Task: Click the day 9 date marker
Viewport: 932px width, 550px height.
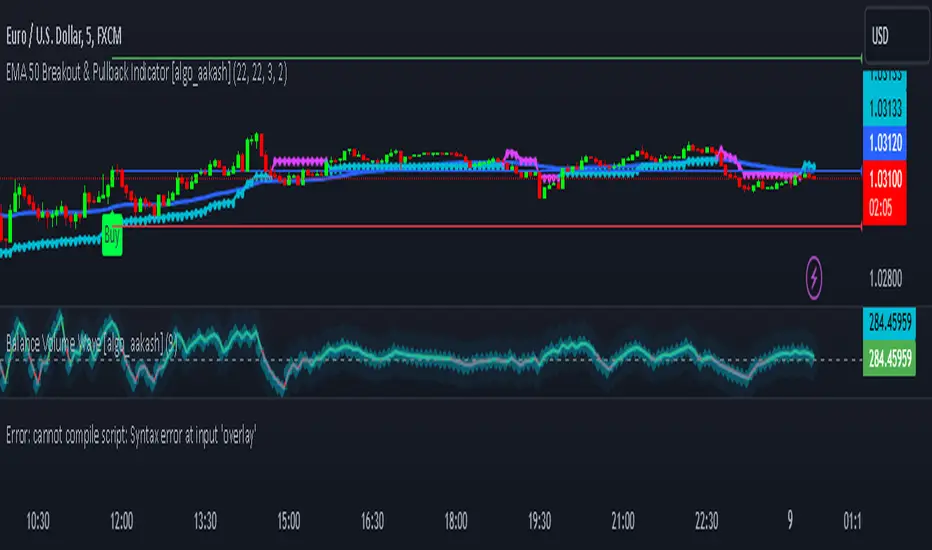Action: [790, 520]
